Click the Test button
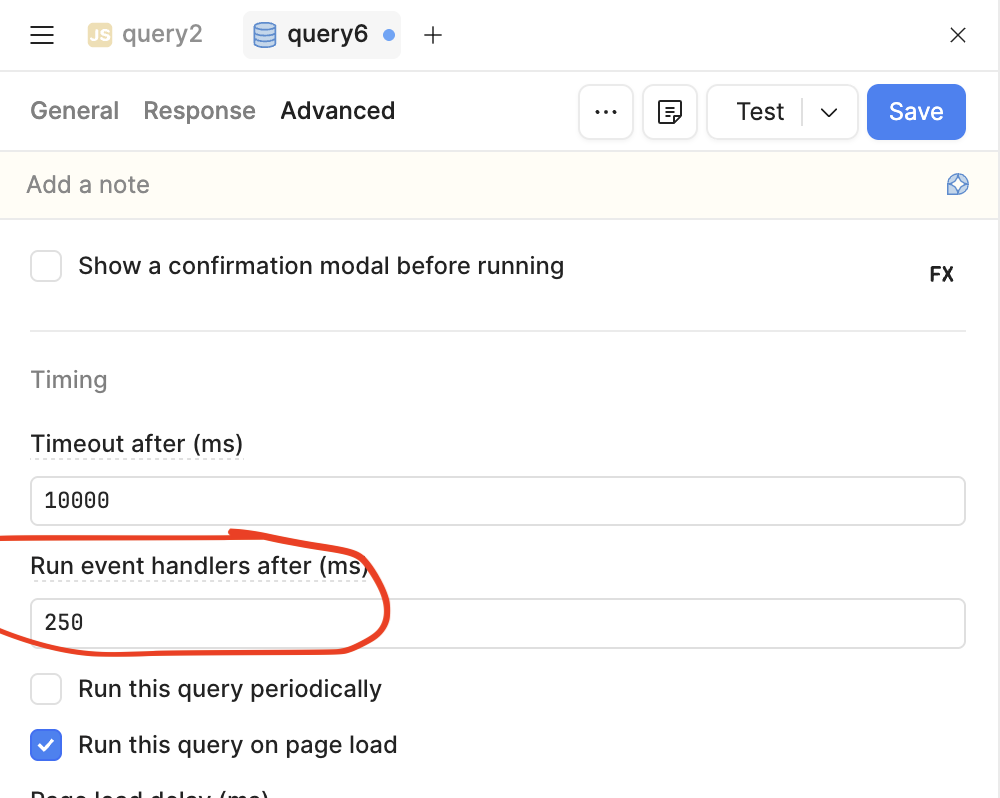Viewport: 1000px width, 798px height. pos(760,112)
